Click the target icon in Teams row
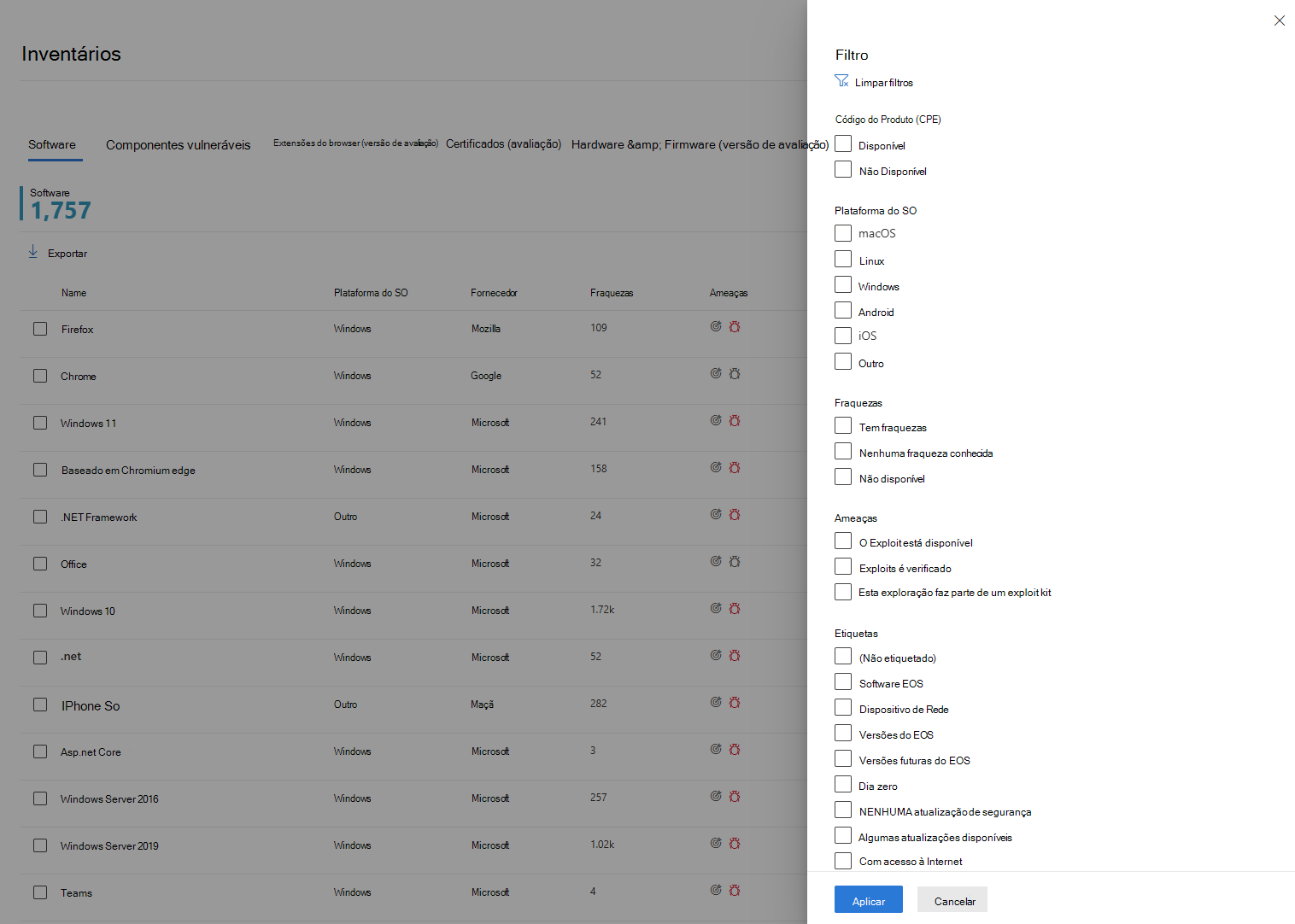The width and height of the screenshot is (1295, 924). point(716,890)
